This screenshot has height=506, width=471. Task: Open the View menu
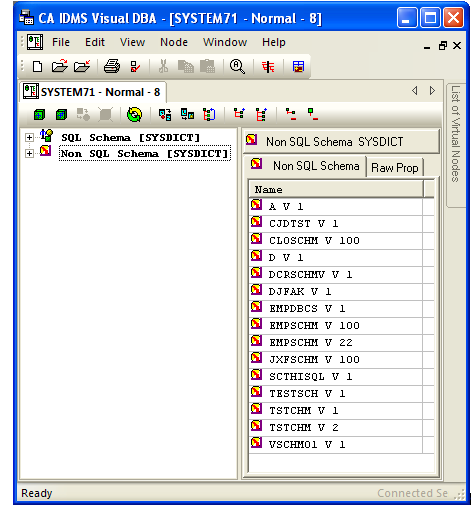tap(132, 42)
